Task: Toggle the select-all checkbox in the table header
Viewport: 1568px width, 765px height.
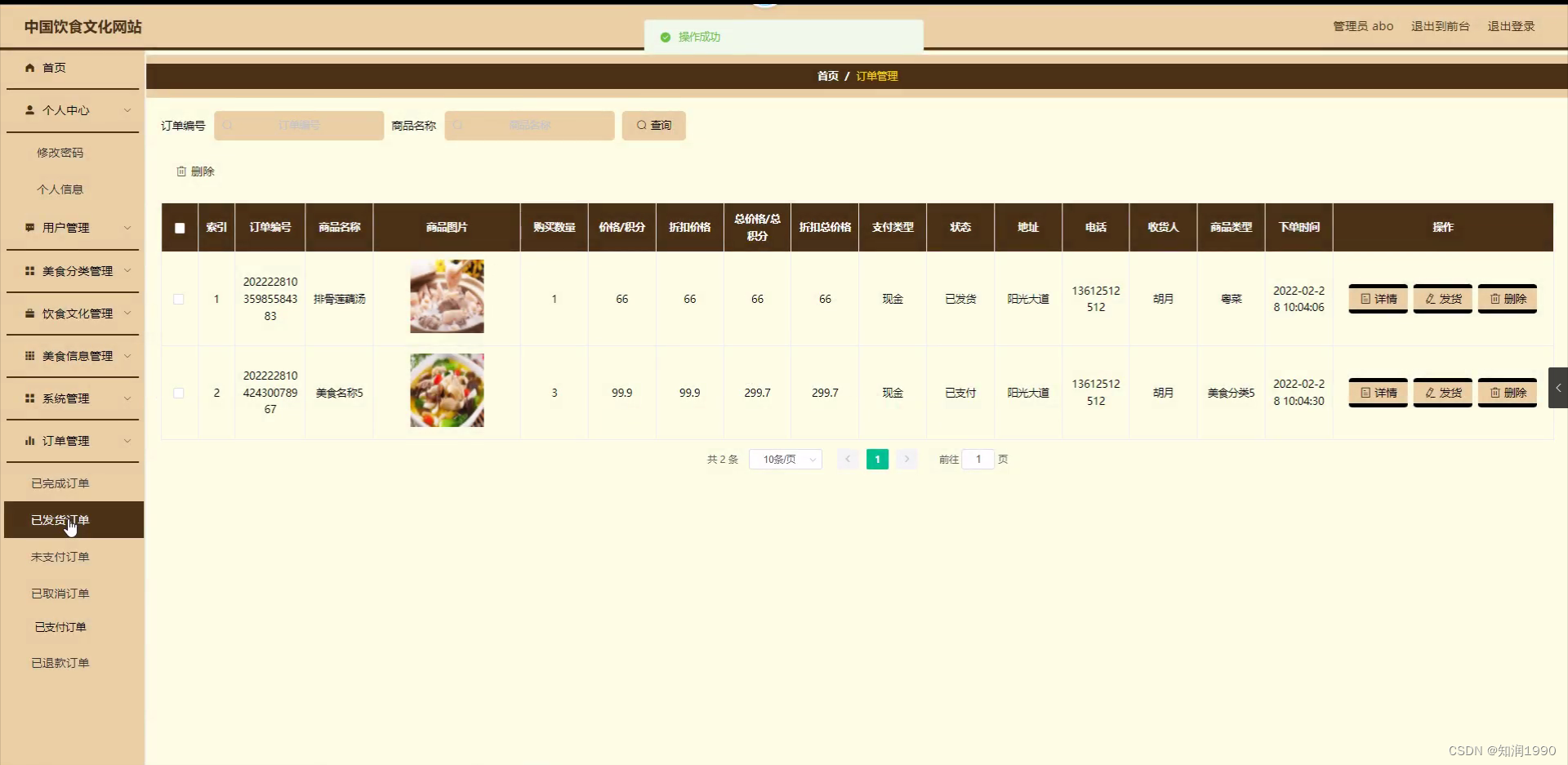Action: click(x=179, y=229)
